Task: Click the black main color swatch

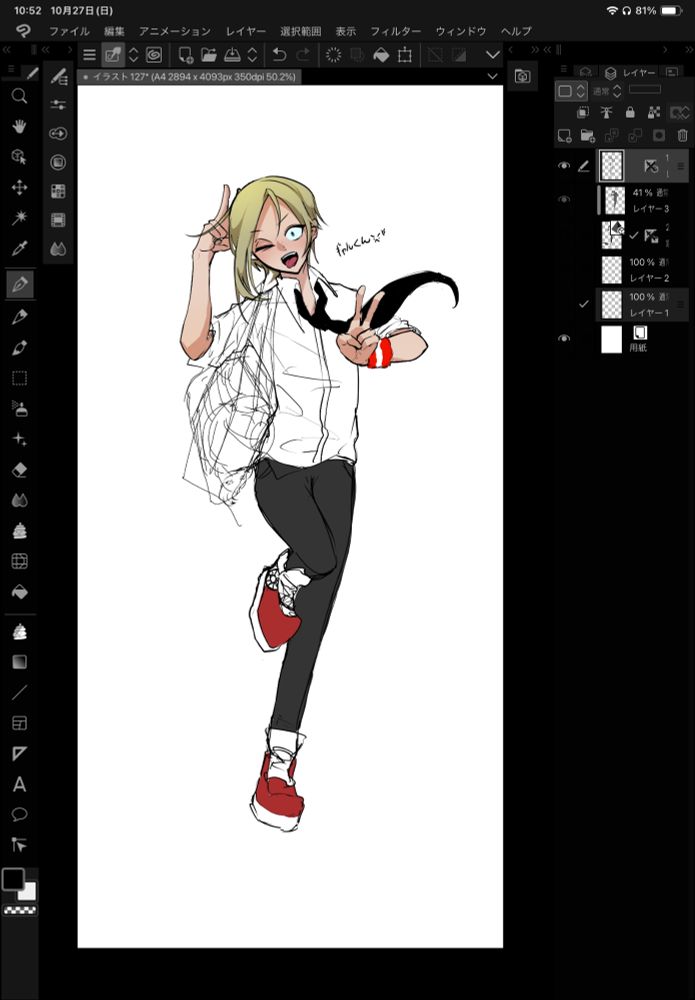Action: [x=13, y=879]
